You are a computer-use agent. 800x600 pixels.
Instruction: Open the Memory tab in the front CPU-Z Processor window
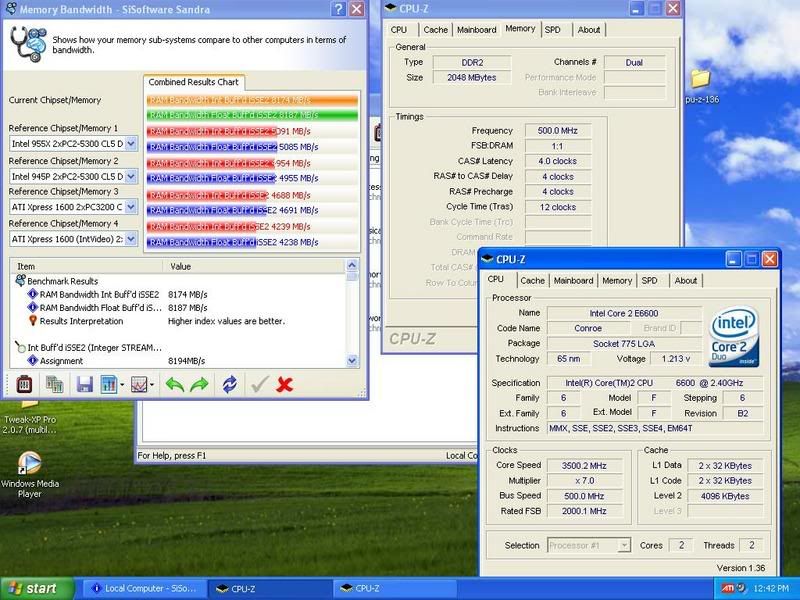tap(617, 281)
